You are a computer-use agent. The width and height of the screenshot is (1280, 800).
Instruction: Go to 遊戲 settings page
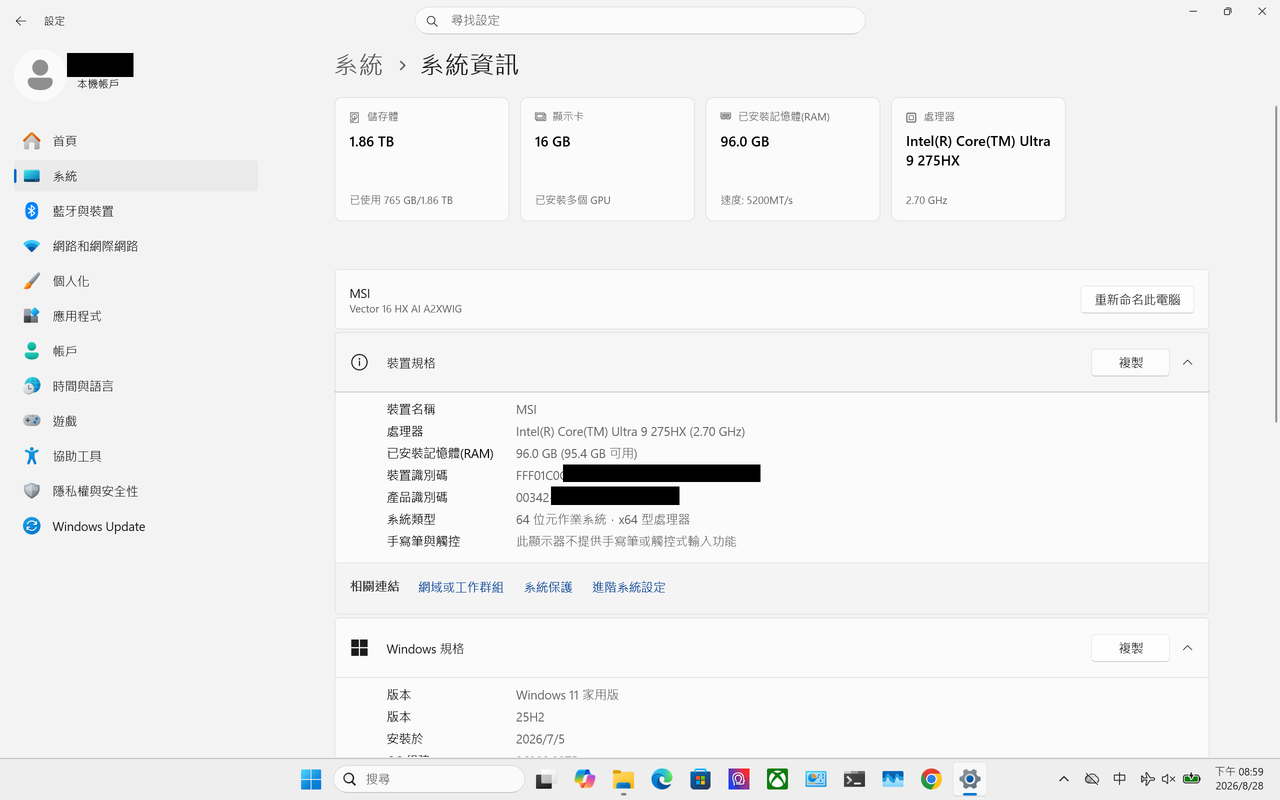[136, 421]
